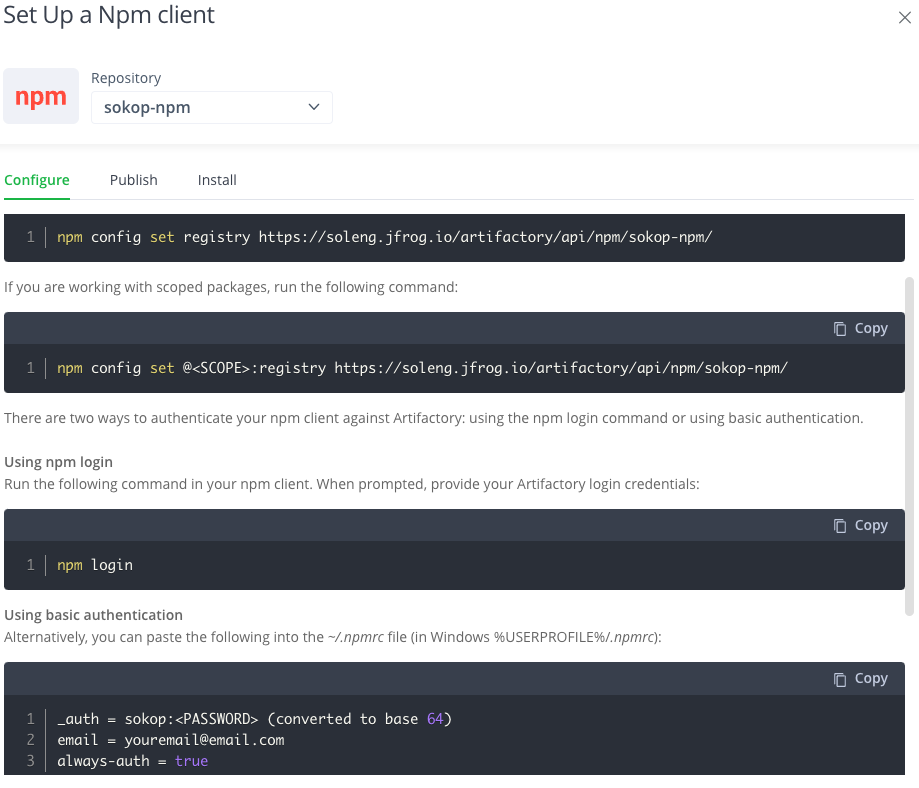Click the 'email = youremail@email.com' line
This screenshot has width=919, height=788.
pos(171,740)
